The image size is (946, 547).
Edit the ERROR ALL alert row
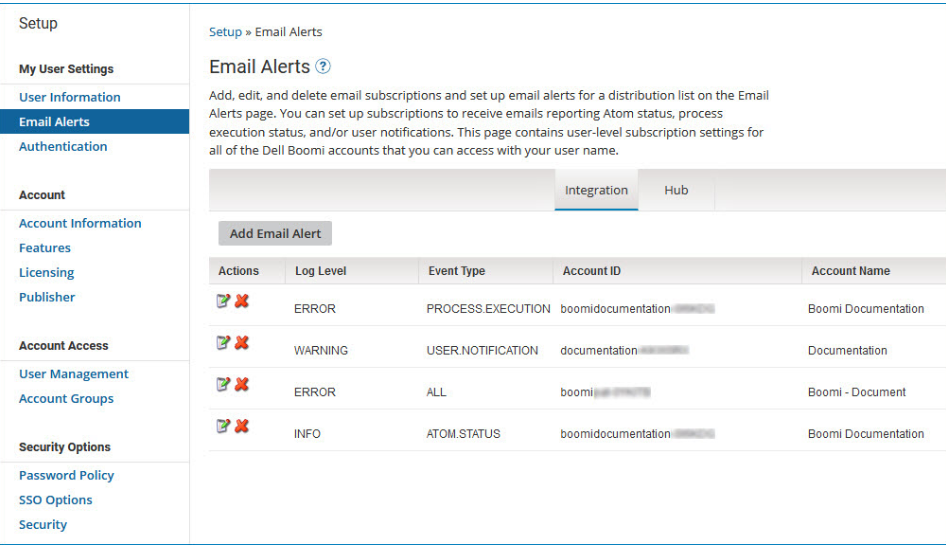(x=223, y=384)
